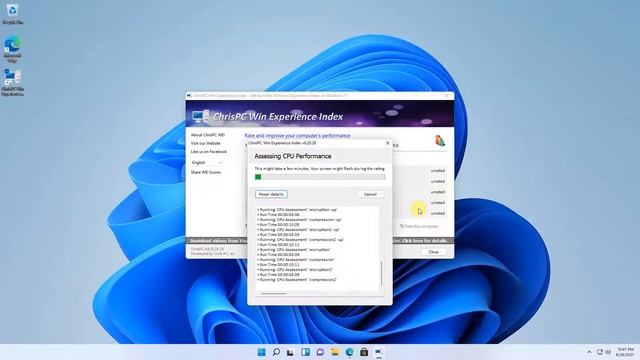Open the taskbar clock and date
This screenshot has width=640, height=360.
coord(625,352)
